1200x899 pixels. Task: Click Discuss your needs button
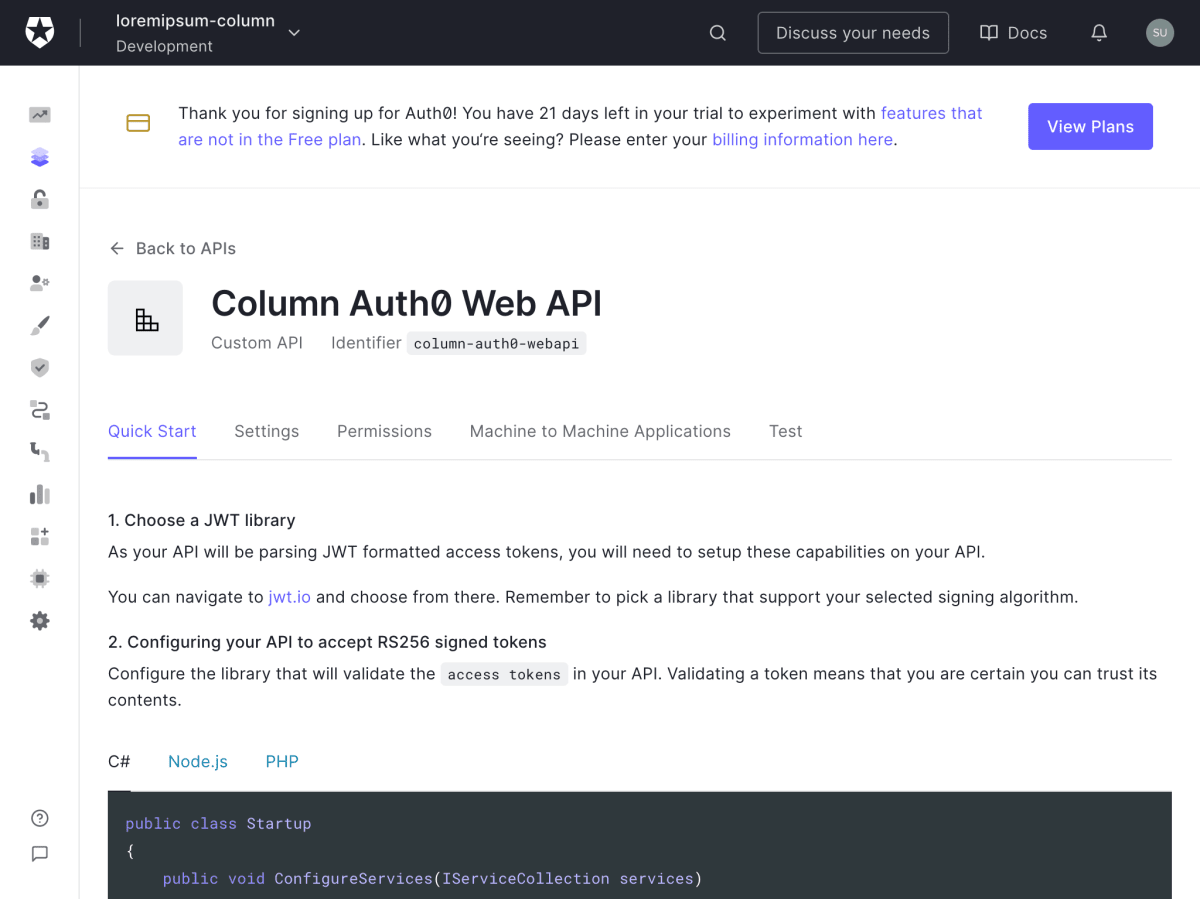[x=853, y=33]
